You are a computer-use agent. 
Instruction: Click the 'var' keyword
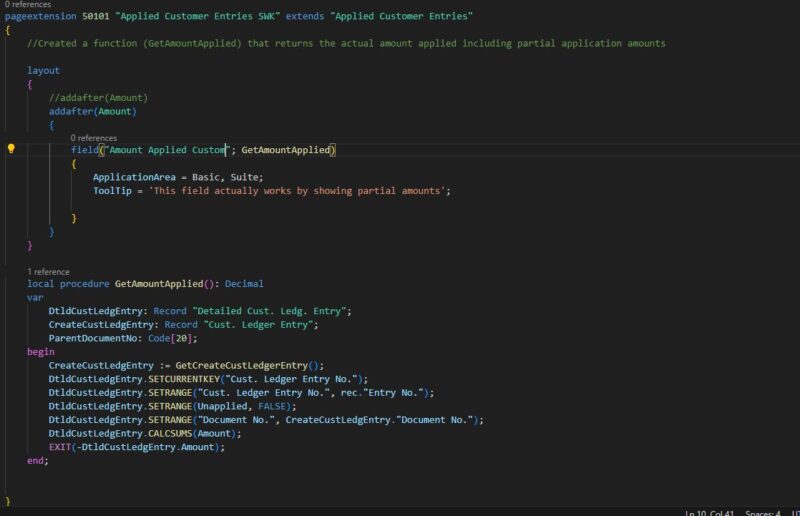click(x=35, y=297)
